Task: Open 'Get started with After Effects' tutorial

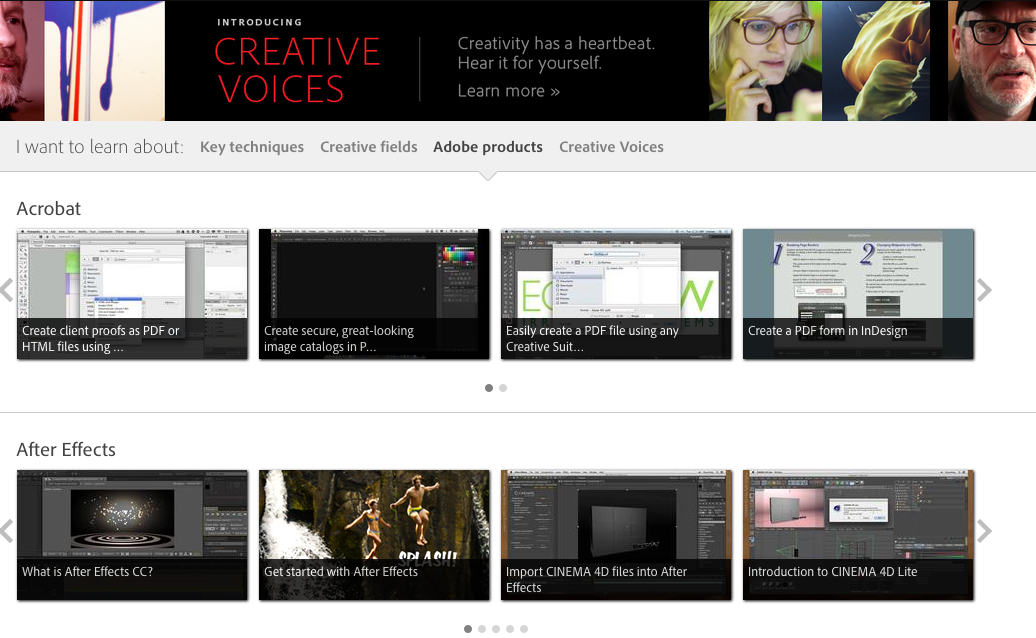Action: [374, 535]
